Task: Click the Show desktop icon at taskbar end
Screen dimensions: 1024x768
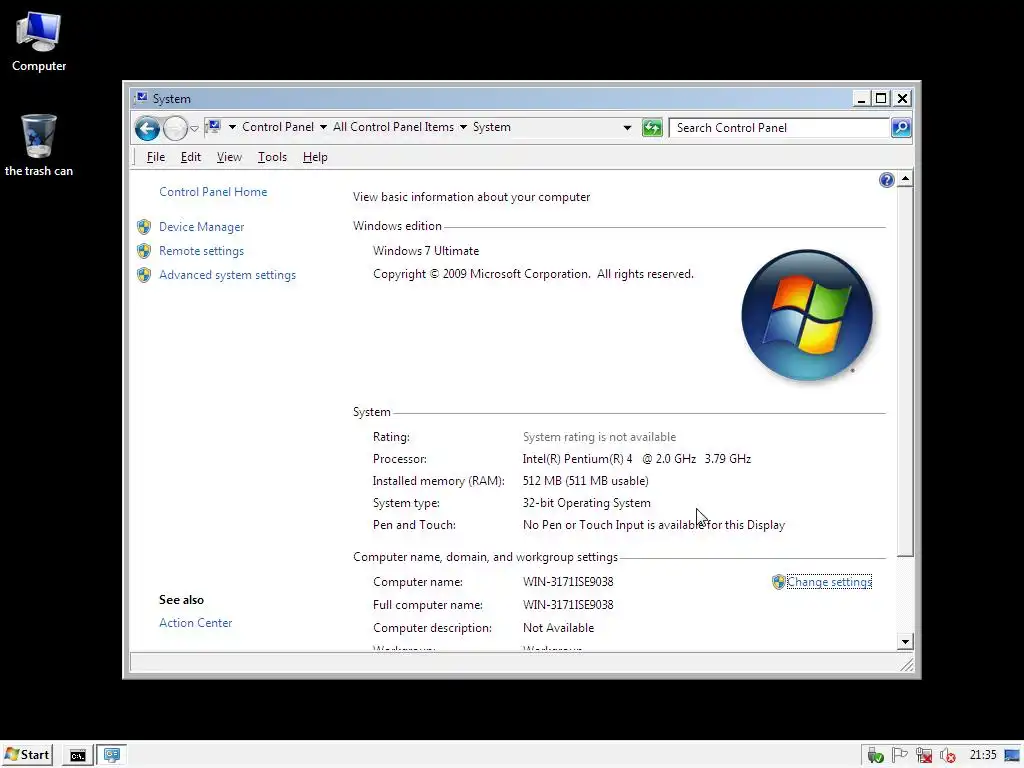Action: click(x=1013, y=756)
